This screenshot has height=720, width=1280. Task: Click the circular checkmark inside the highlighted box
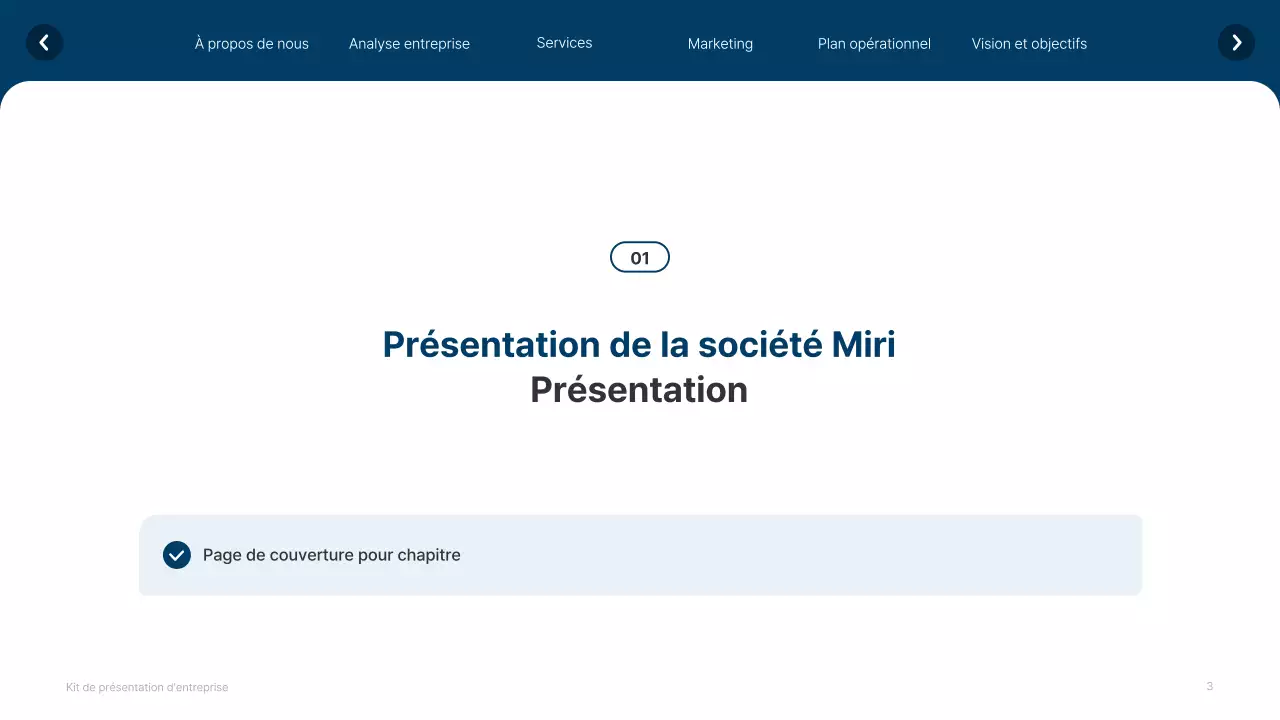pyautogui.click(x=176, y=554)
